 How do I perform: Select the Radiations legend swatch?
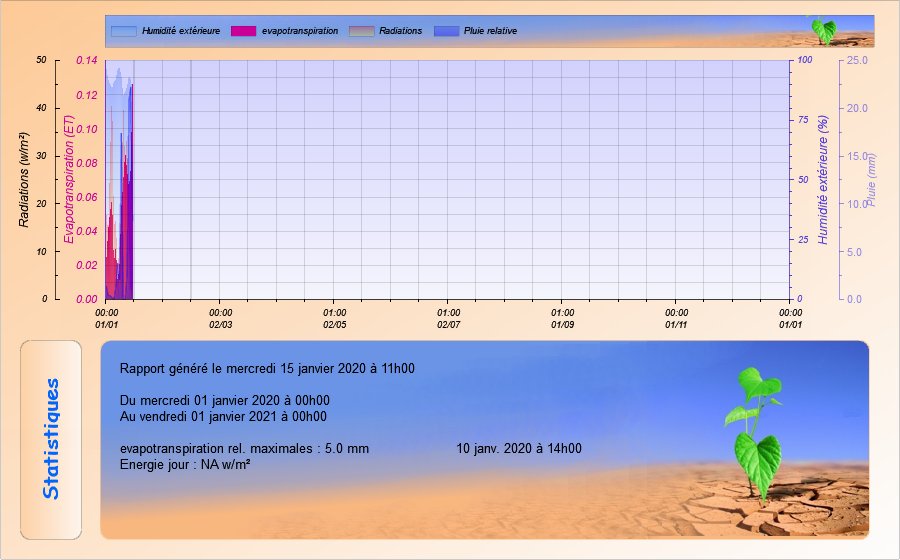[x=361, y=31]
